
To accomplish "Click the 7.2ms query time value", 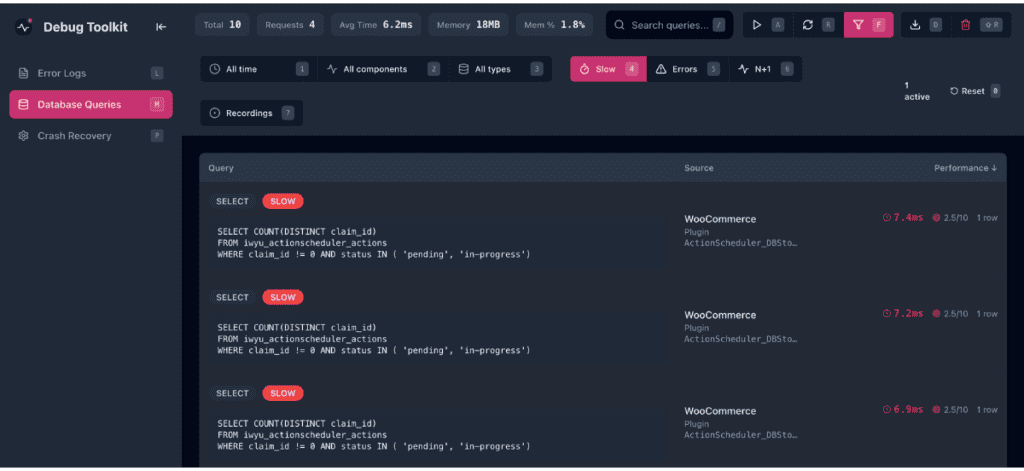I will (908, 314).
